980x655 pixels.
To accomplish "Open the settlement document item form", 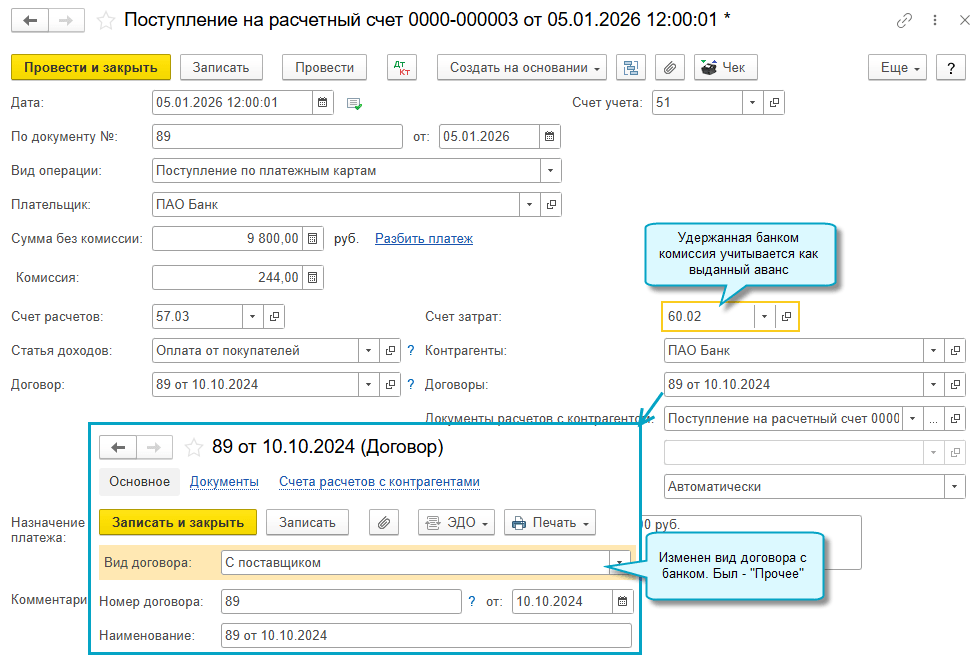I will tap(955, 418).
